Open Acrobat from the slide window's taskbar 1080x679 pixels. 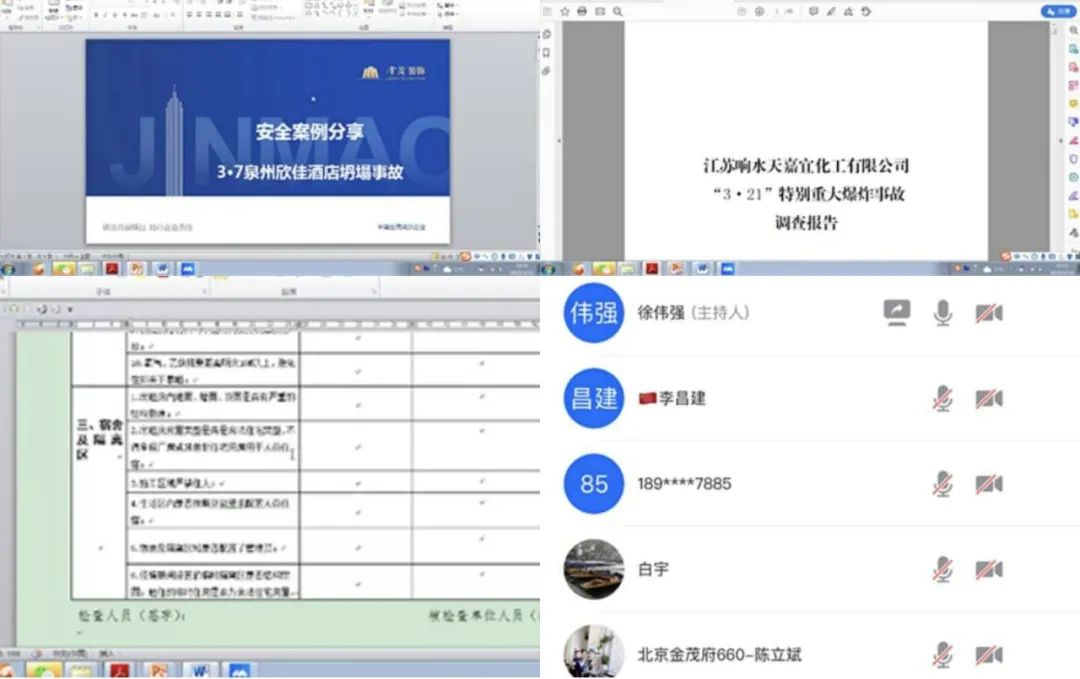click(x=112, y=269)
